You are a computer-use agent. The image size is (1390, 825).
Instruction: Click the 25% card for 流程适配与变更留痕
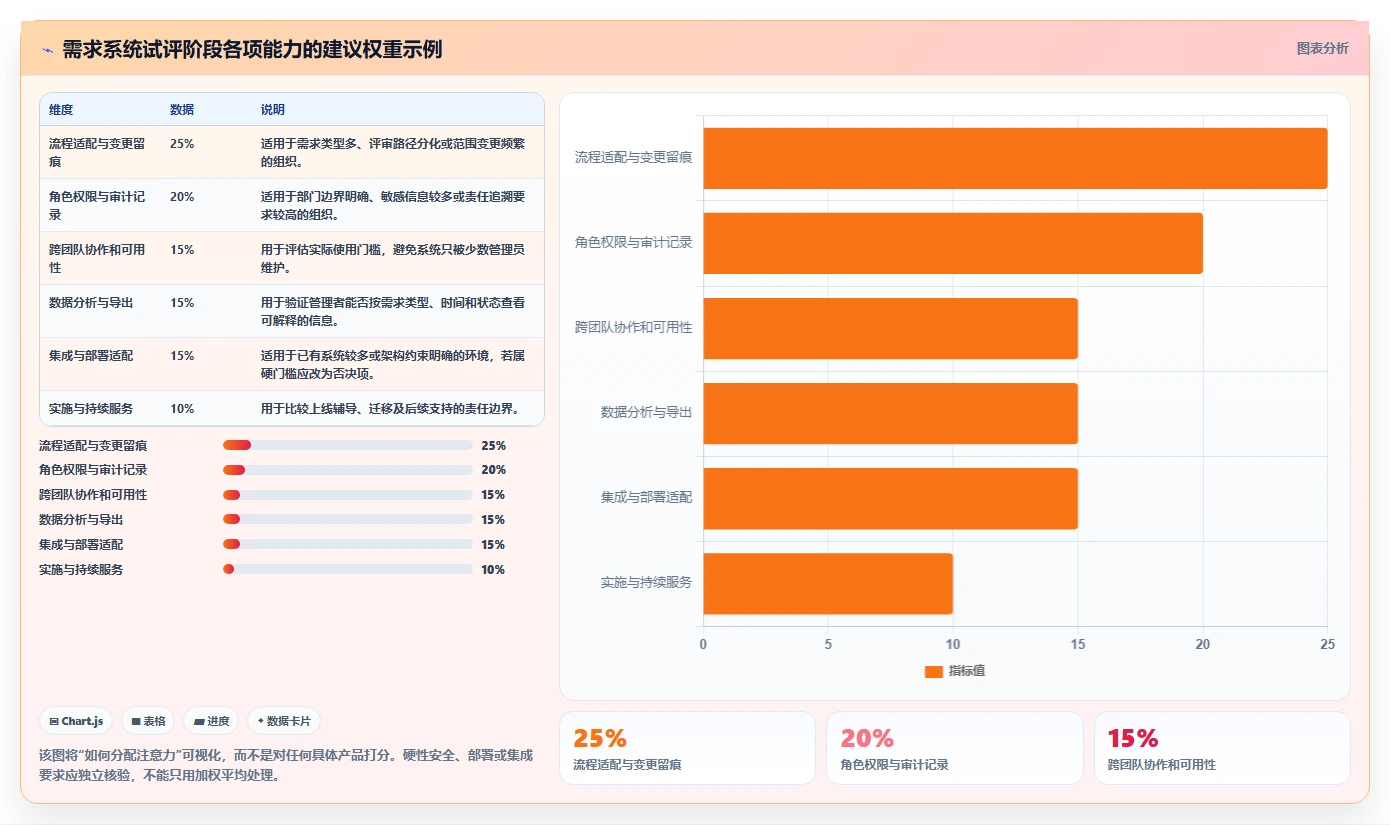pos(687,748)
